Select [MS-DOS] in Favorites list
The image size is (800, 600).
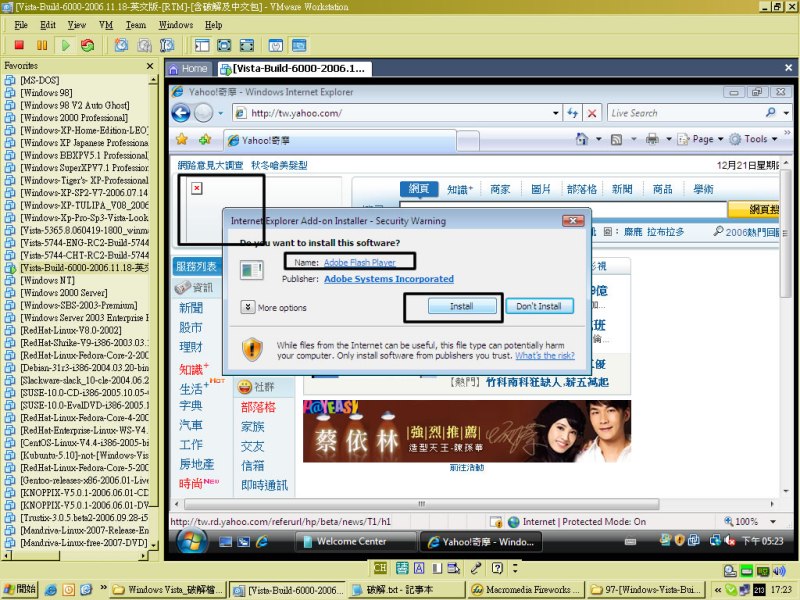pyautogui.click(x=40, y=81)
